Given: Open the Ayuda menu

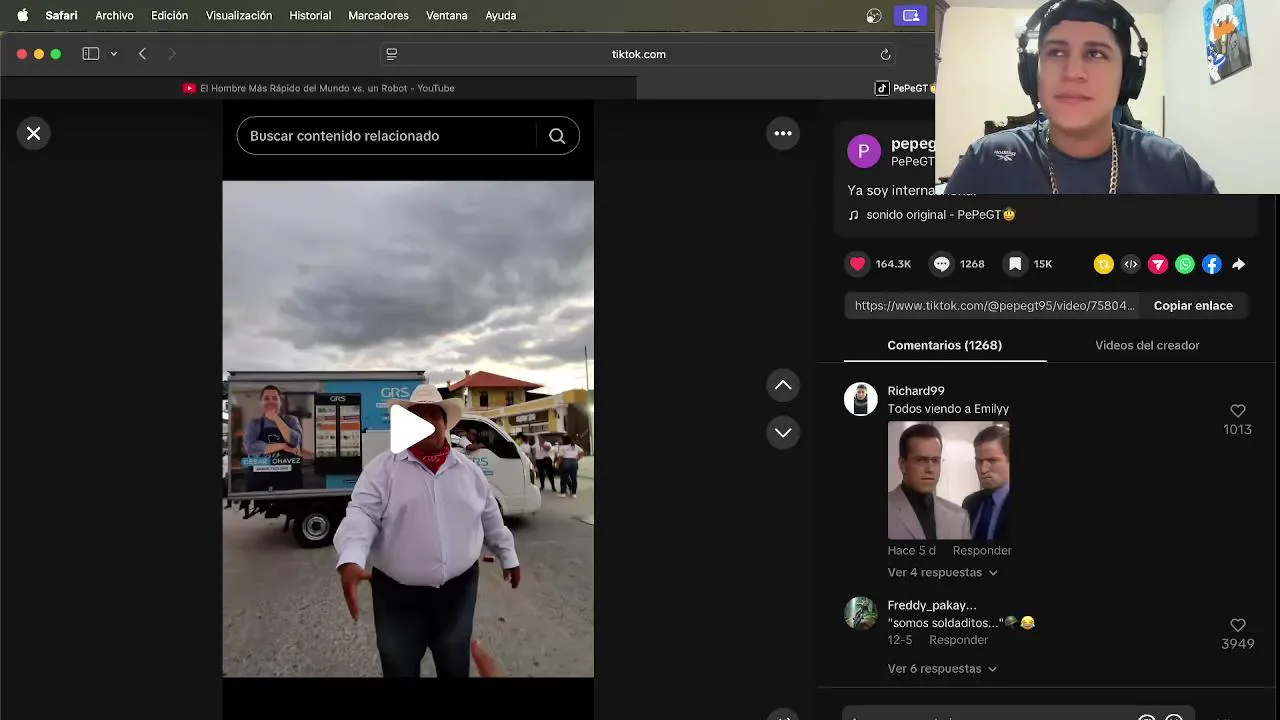Looking at the screenshot, I should 500,15.
